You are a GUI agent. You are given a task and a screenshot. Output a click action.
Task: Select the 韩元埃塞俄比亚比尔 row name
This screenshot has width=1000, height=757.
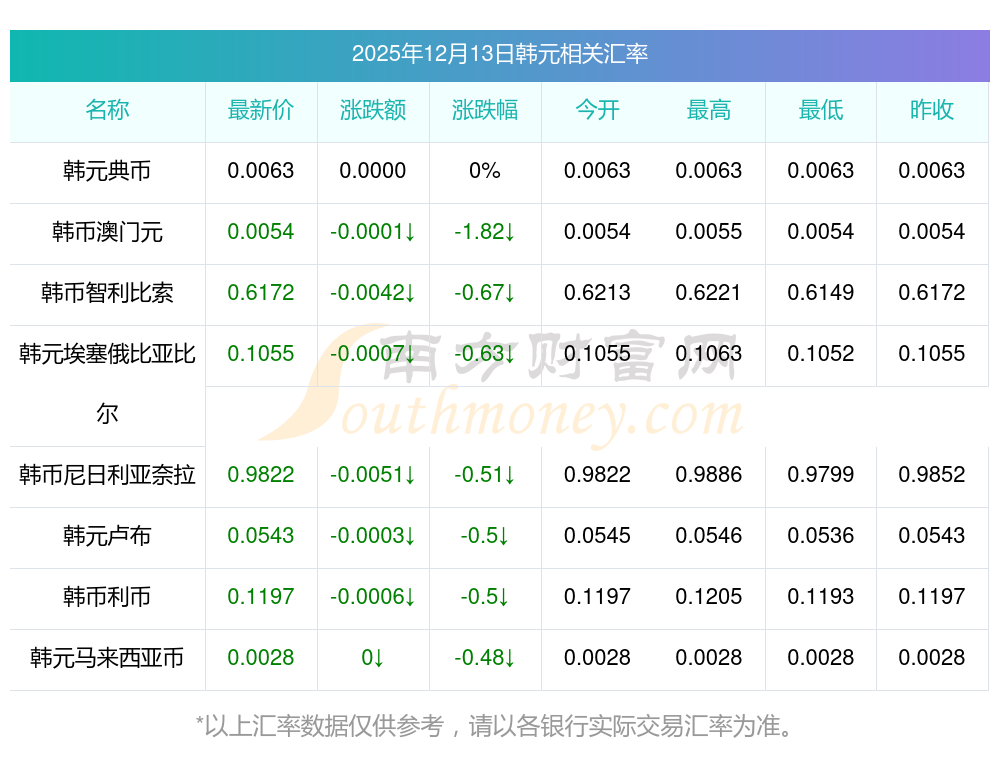click(107, 383)
